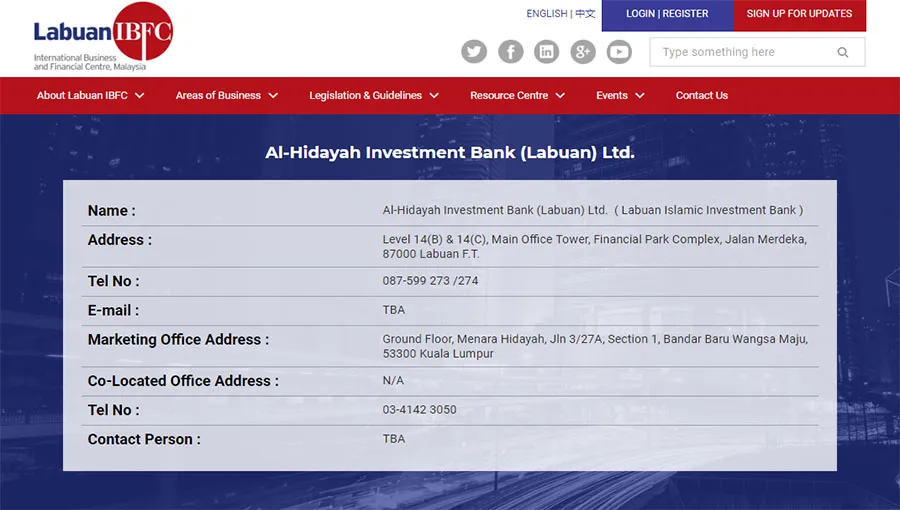Switch language to Chinese 中文
The height and width of the screenshot is (510, 900).
[x=585, y=13]
